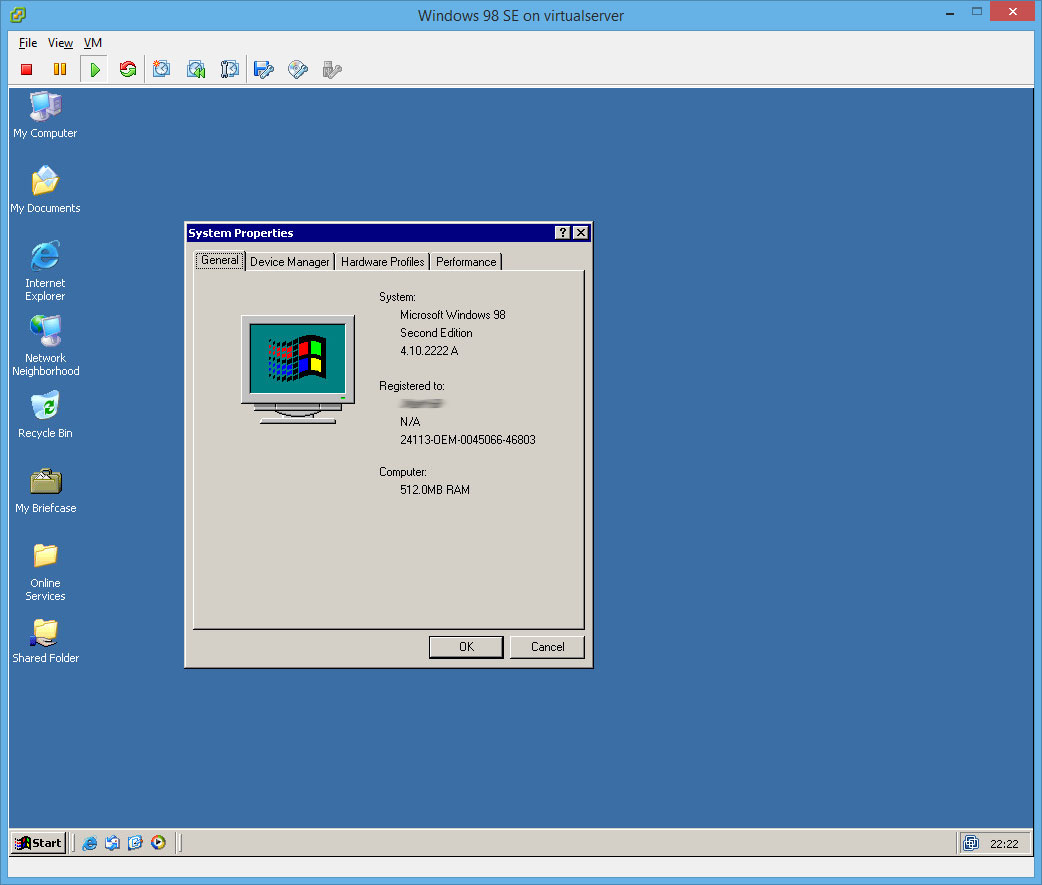
Task: Select the Shared Folder desktop icon
Action: (45, 640)
